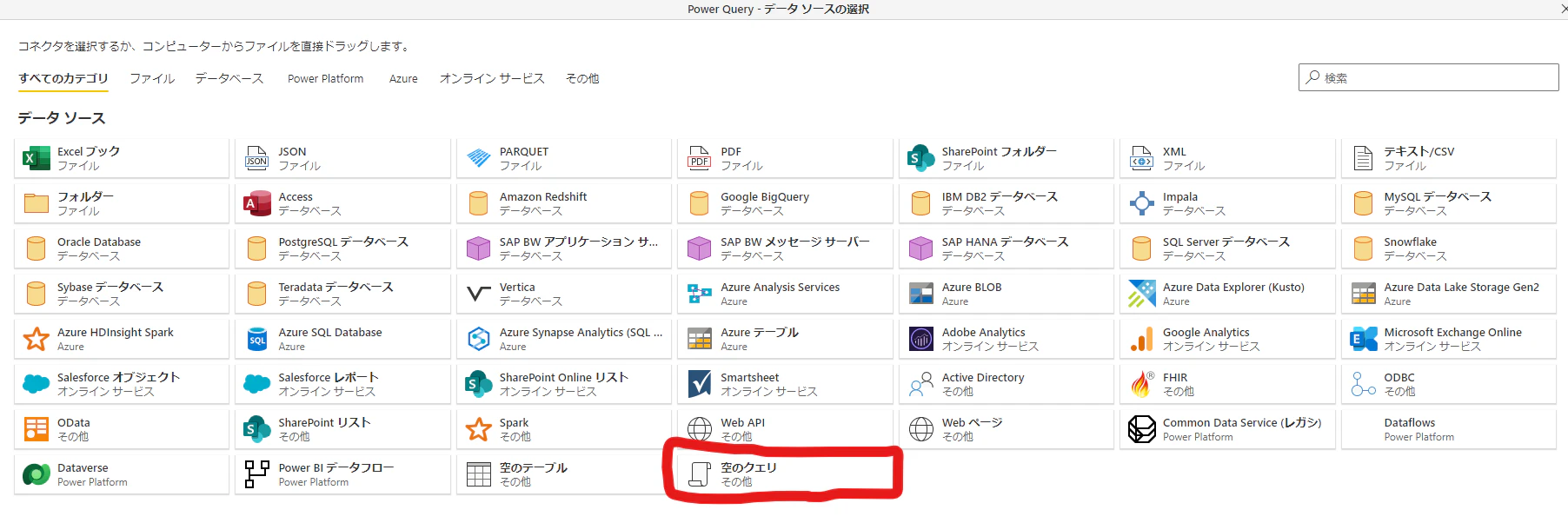Image resolution: width=1568 pixels, height=523 pixels.
Task: Select the Azure category tab
Action: coord(403,78)
